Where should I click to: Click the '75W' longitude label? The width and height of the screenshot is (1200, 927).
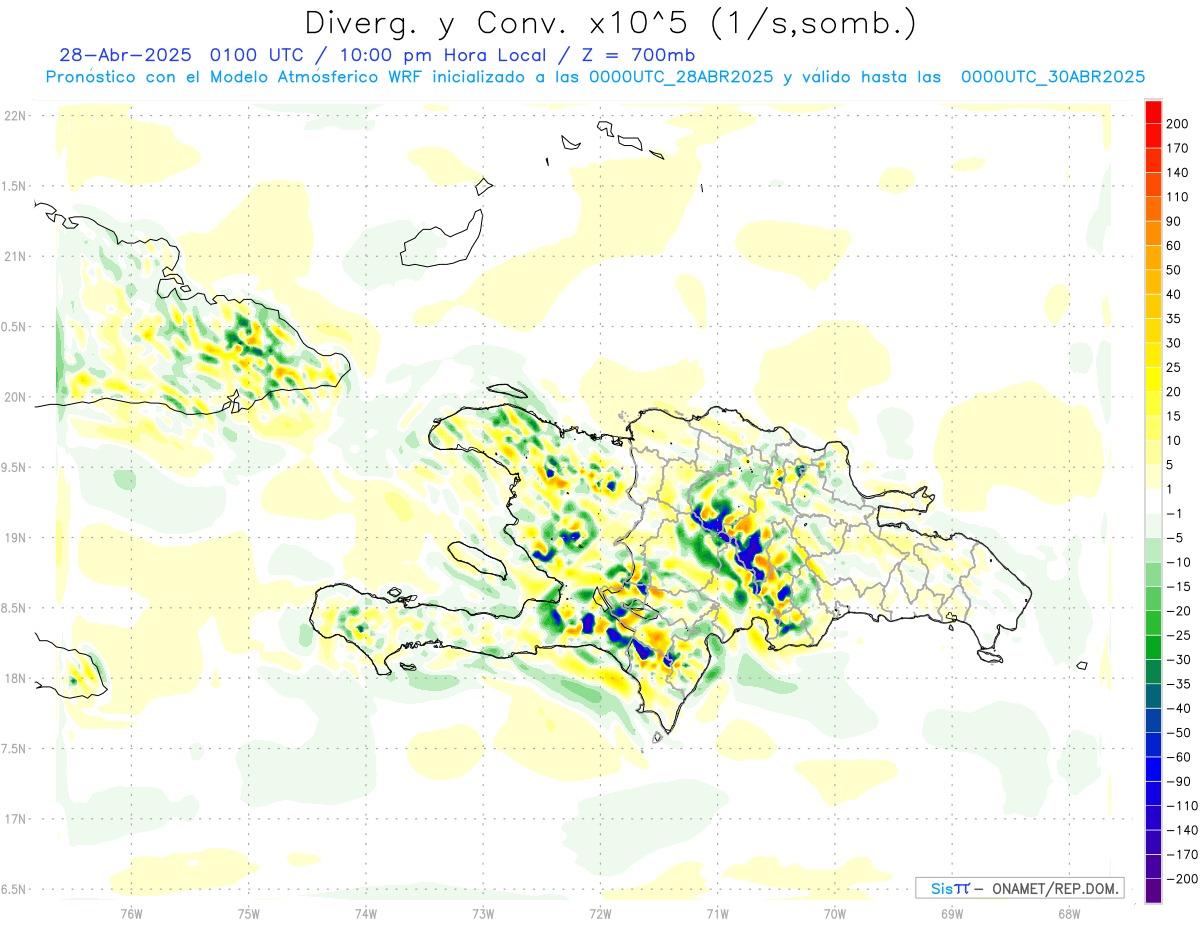coord(249,914)
